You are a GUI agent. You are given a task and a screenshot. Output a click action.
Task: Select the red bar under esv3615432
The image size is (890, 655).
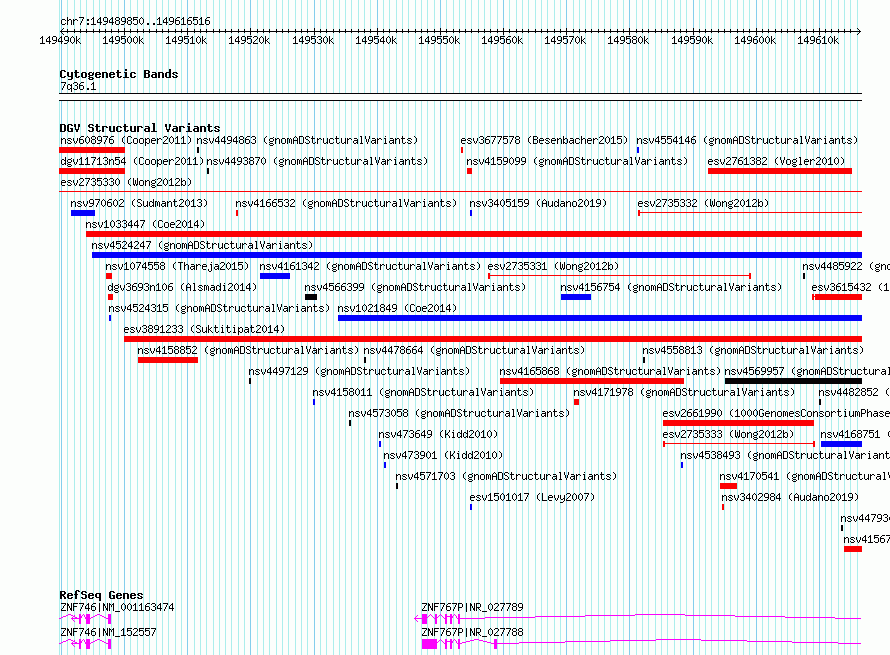pyautogui.click(x=837, y=297)
